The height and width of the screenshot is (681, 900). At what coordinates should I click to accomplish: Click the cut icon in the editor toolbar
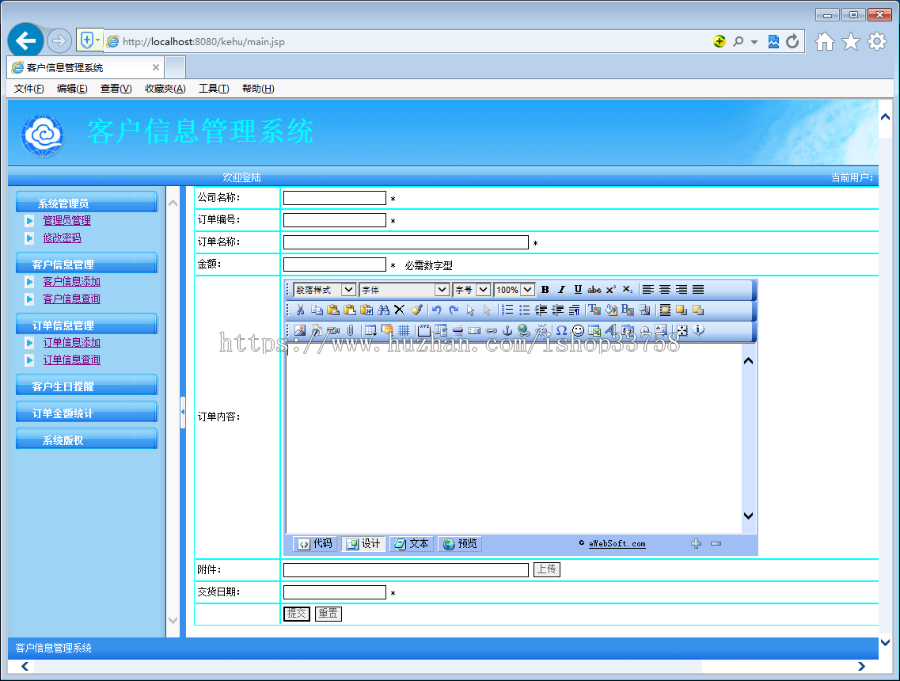(x=299, y=309)
